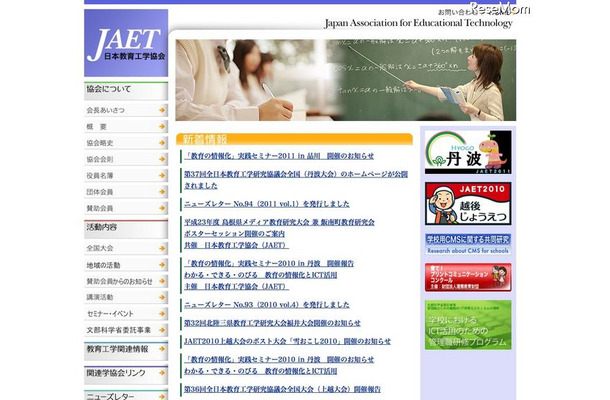Open the 平成23年度 島根県メディア教育研究大会 link

pos(279,222)
